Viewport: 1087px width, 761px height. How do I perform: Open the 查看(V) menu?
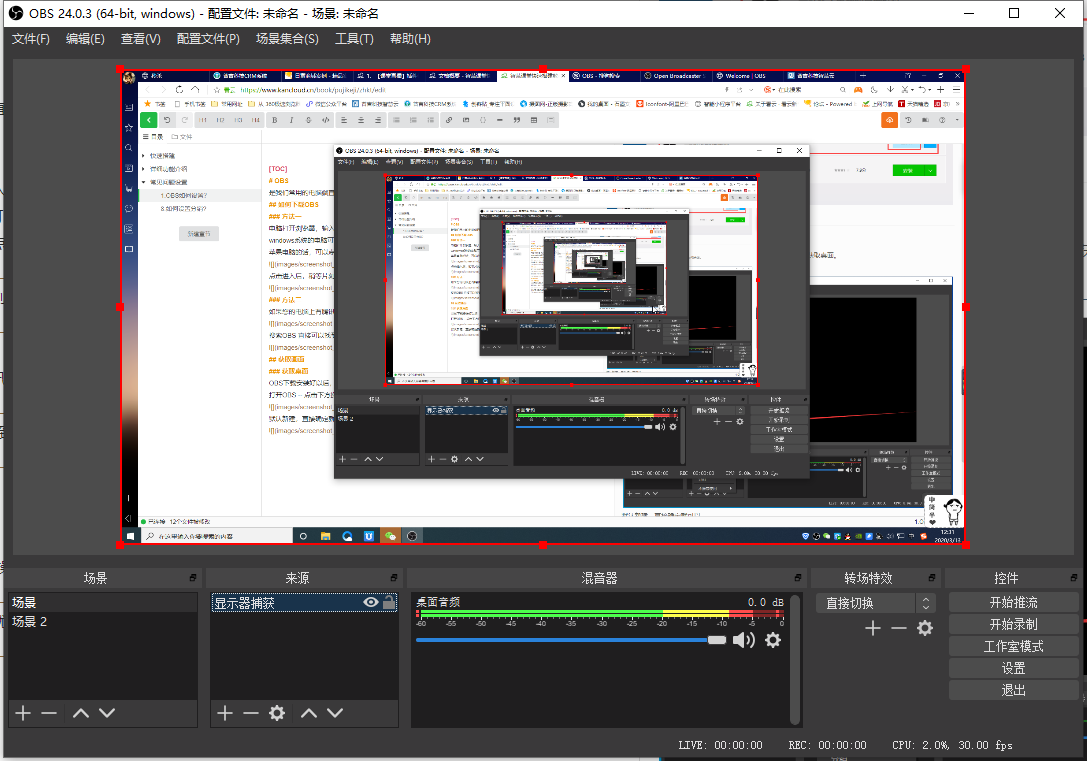(x=141, y=39)
